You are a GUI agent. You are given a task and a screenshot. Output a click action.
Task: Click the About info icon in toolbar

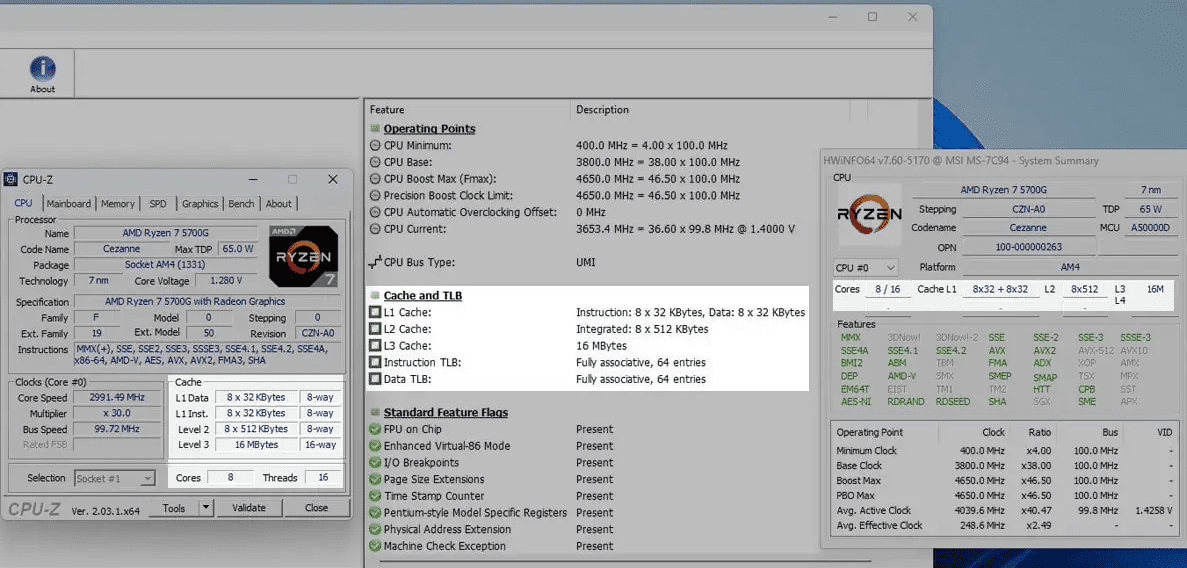[42, 69]
